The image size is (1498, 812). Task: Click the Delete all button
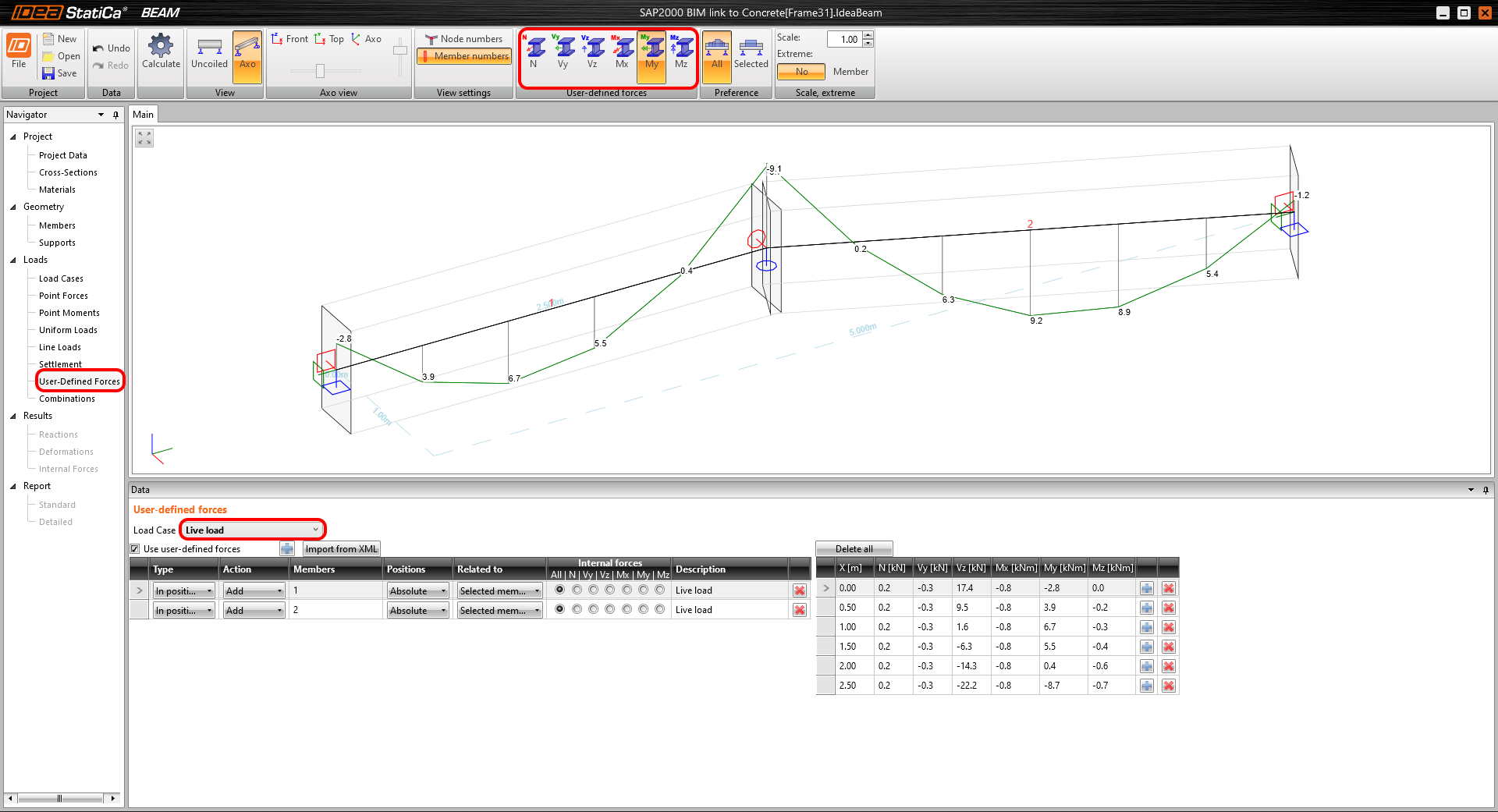coord(854,548)
